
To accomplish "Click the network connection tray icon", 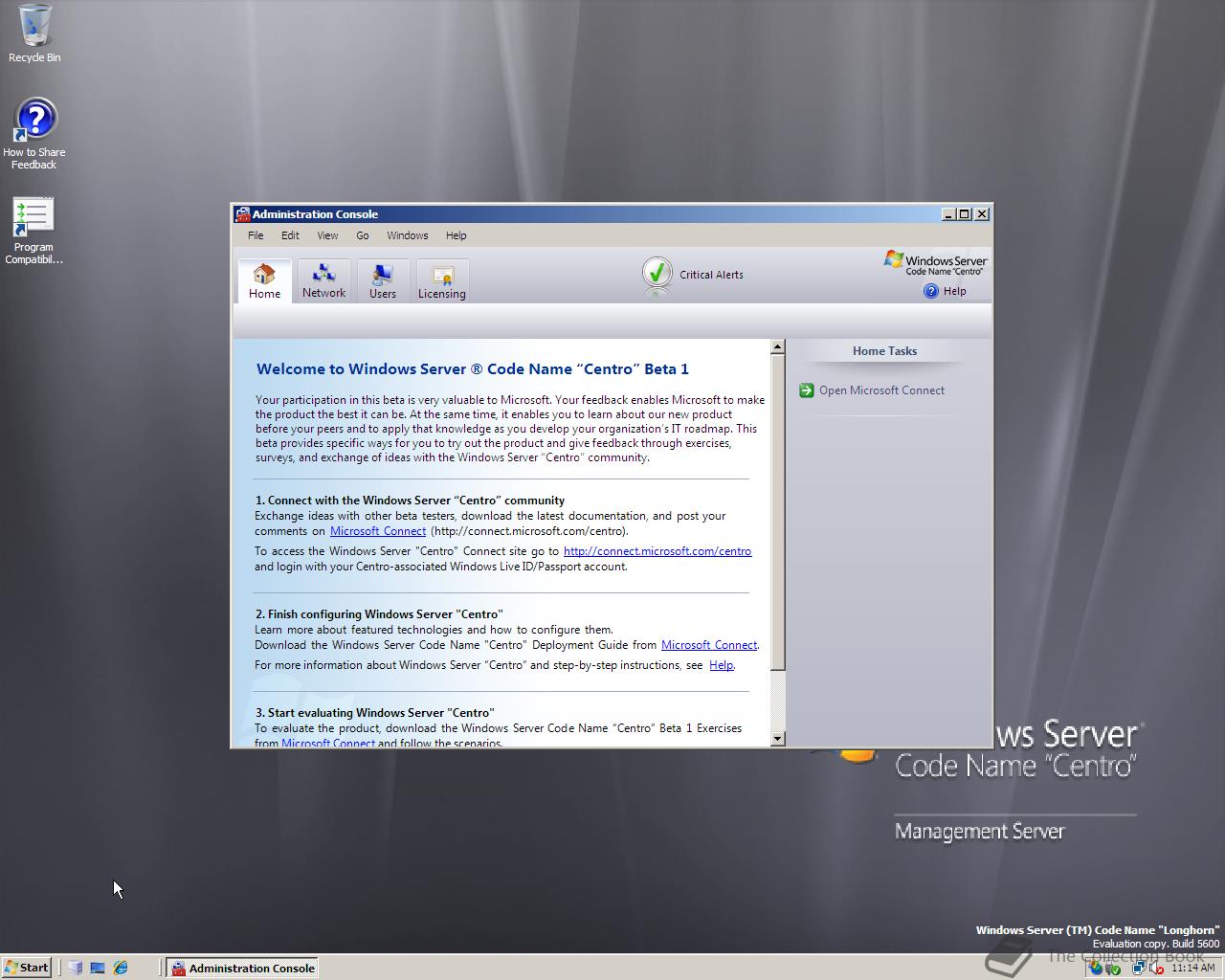I will pyautogui.click(x=1139, y=968).
